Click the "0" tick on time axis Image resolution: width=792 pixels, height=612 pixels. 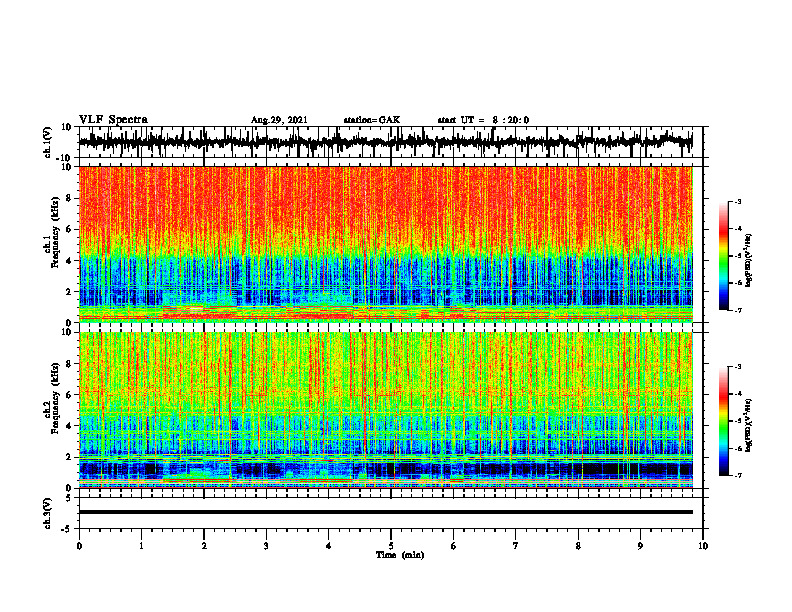(x=79, y=546)
